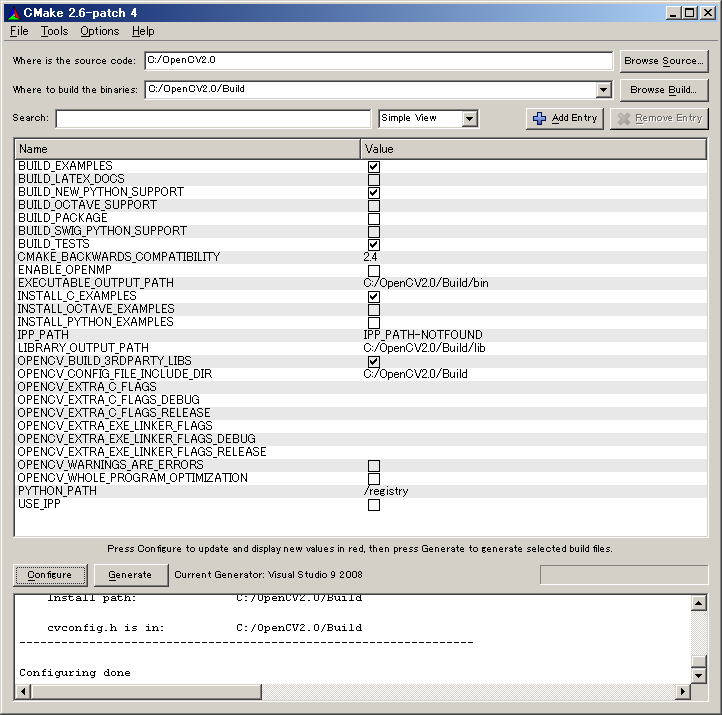Uncheck BUILD_TESTS option
722x715 pixels.
[x=374, y=244]
